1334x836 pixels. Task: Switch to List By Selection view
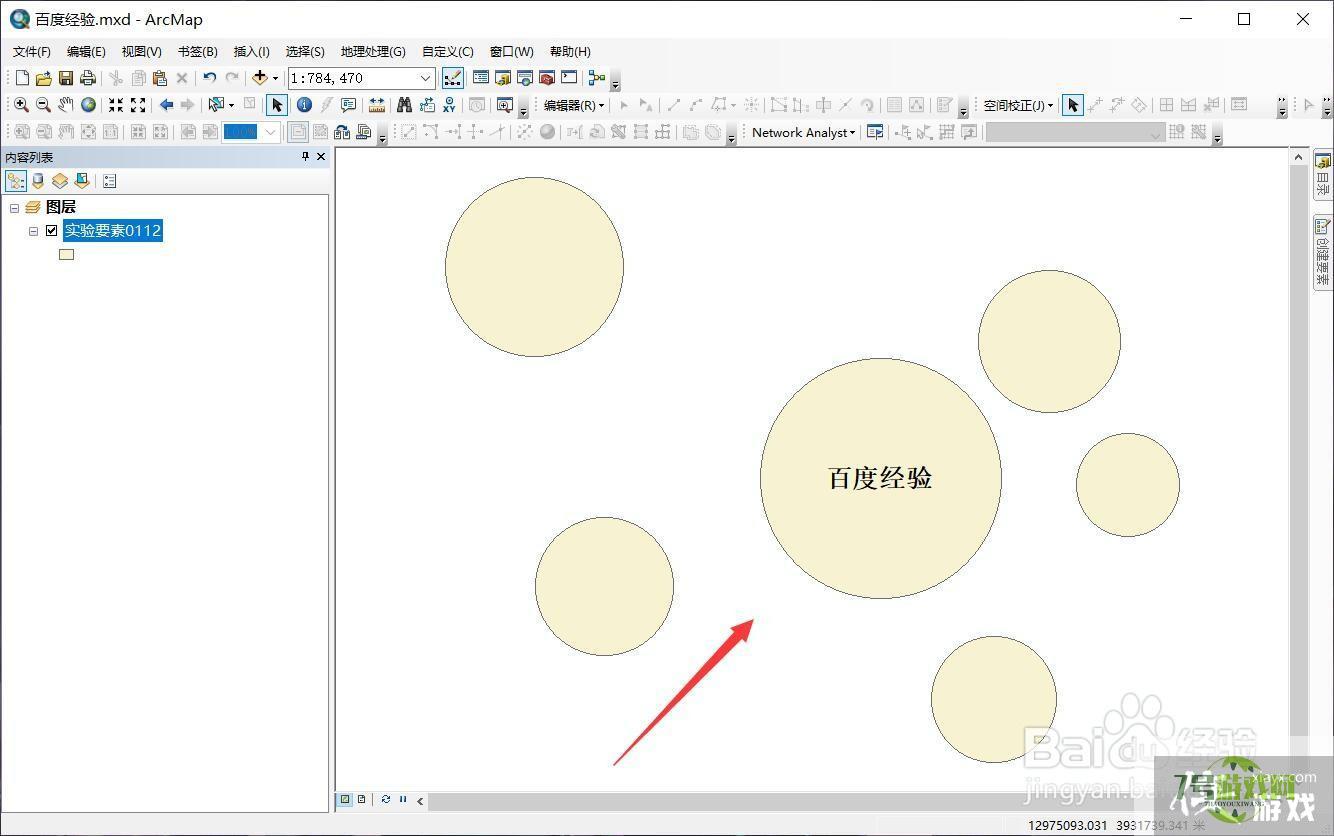click(82, 181)
